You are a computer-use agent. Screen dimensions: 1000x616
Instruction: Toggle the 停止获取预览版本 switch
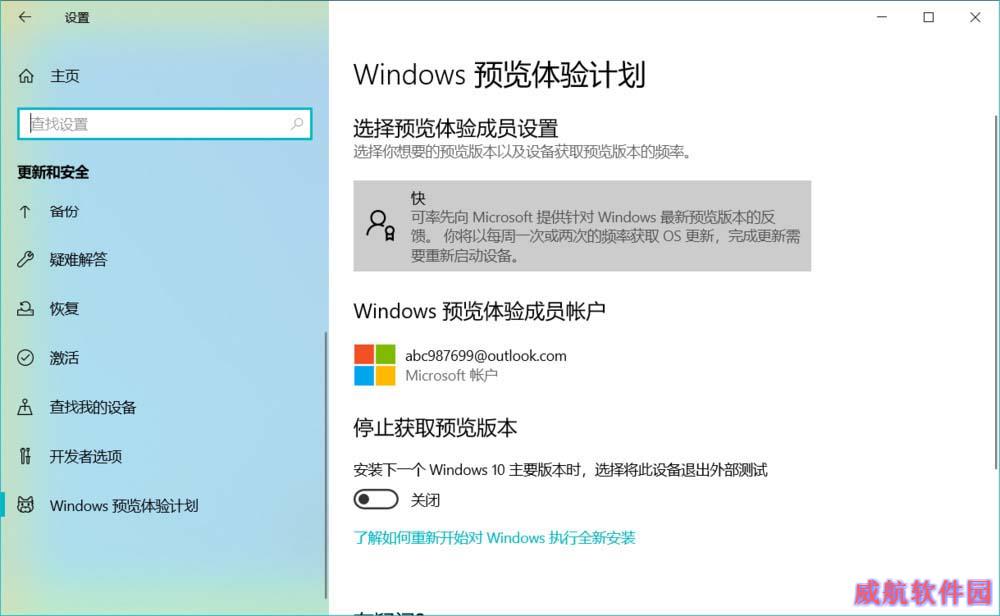coord(376,499)
